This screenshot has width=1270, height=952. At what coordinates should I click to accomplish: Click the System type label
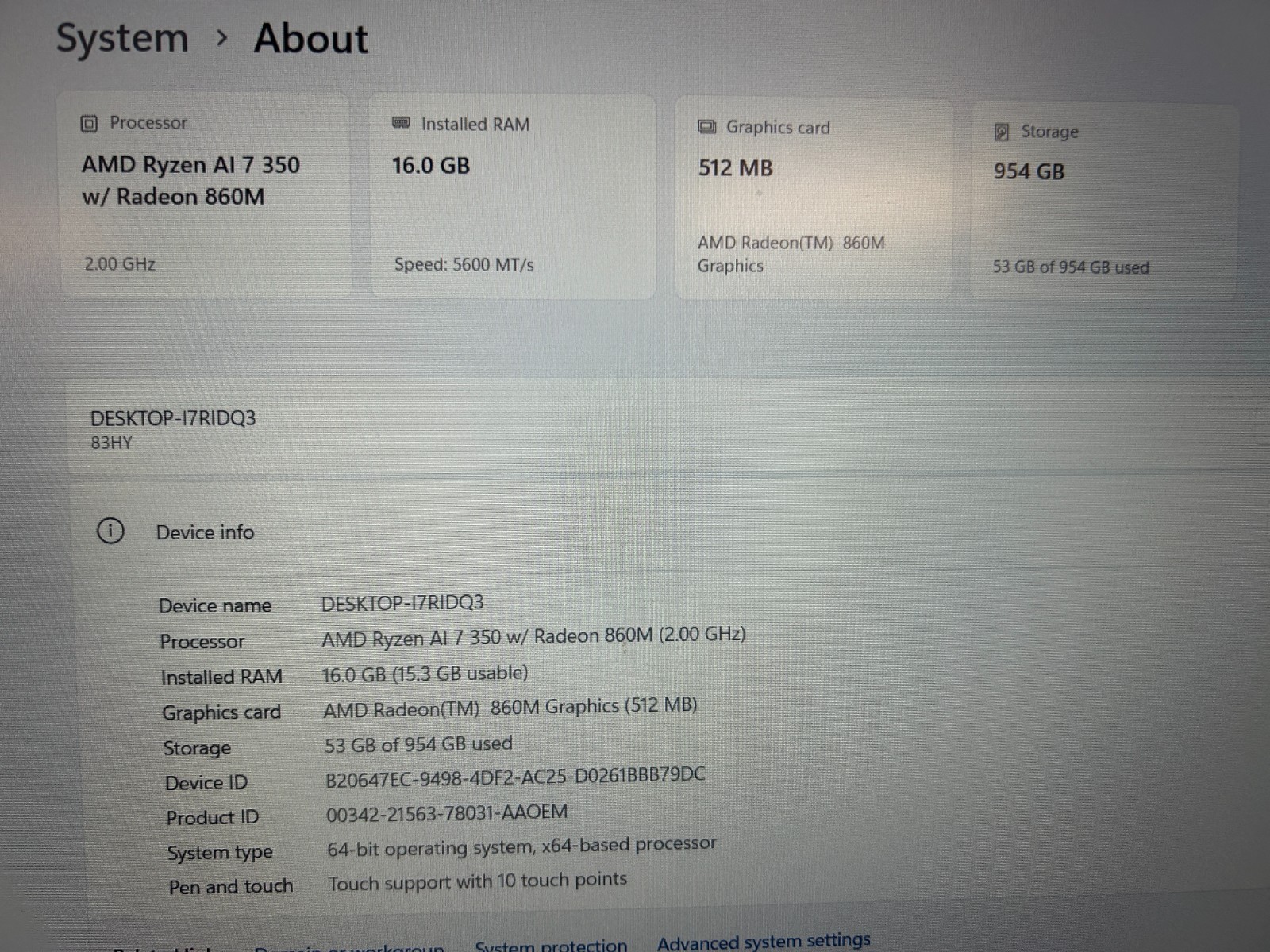coord(220,853)
